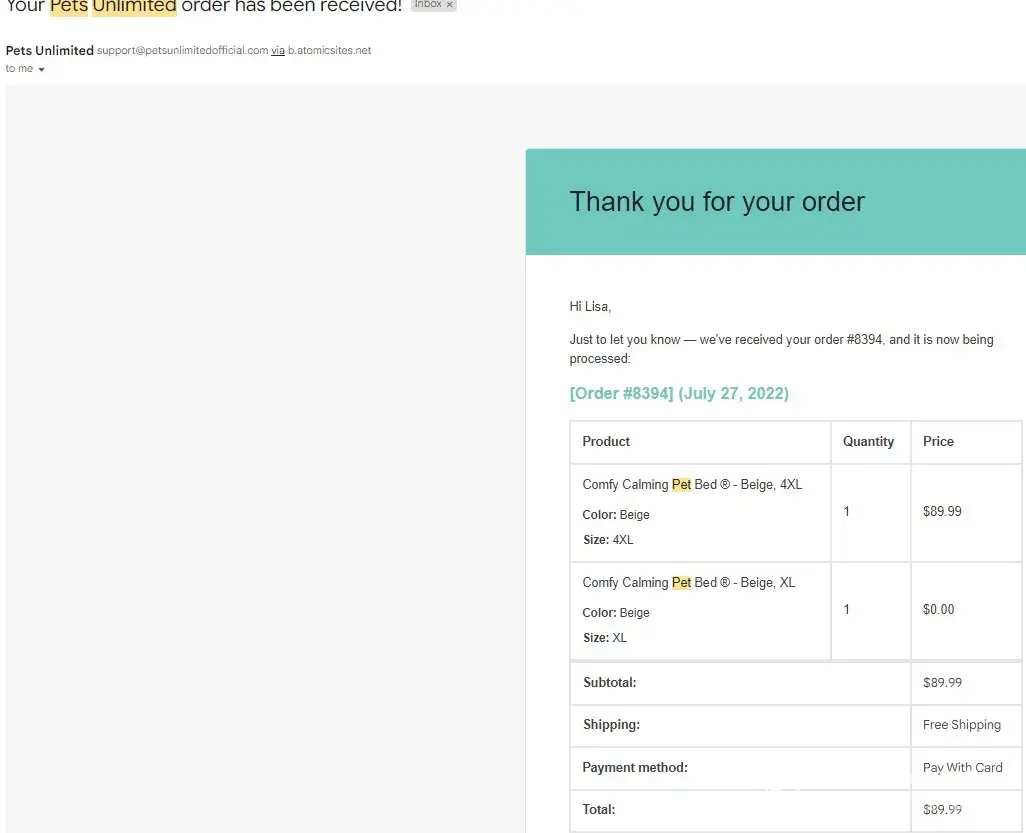Expand the 'to me' recipient details arrow
Viewport: 1026px width, 833px height.
[41, 69]
